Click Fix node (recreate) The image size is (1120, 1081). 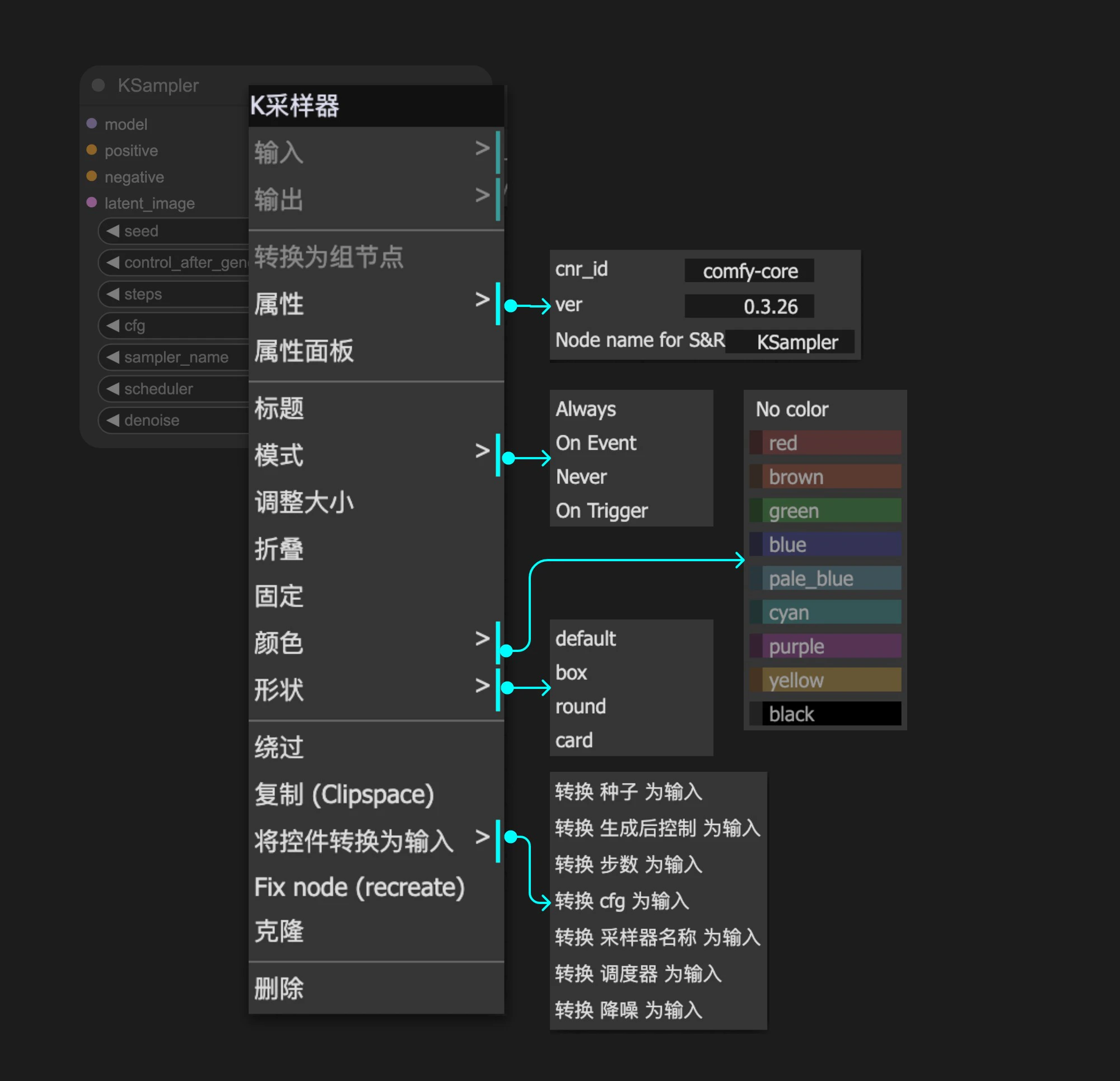[359, 888]
